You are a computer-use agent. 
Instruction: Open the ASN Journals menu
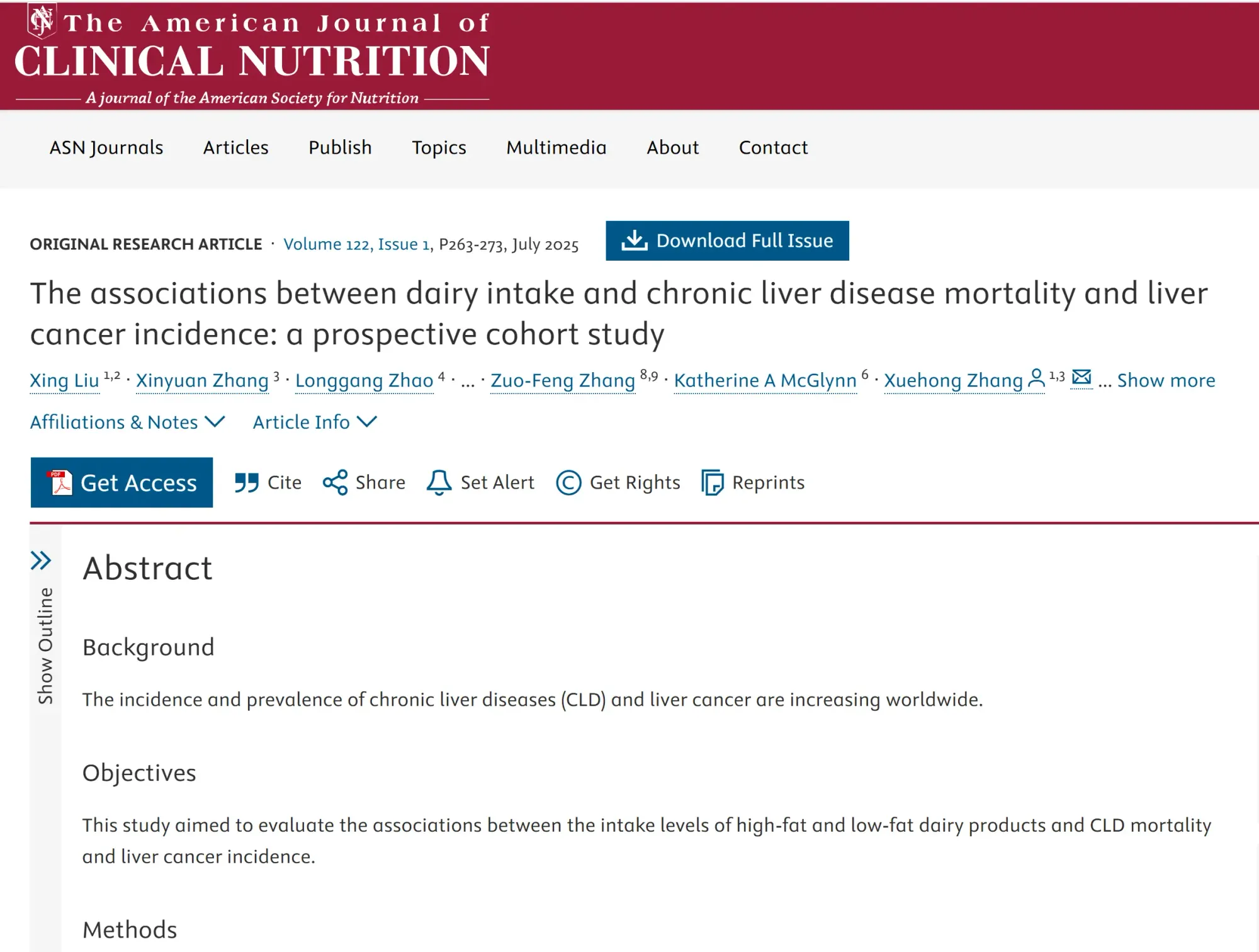tap(106, 147)
